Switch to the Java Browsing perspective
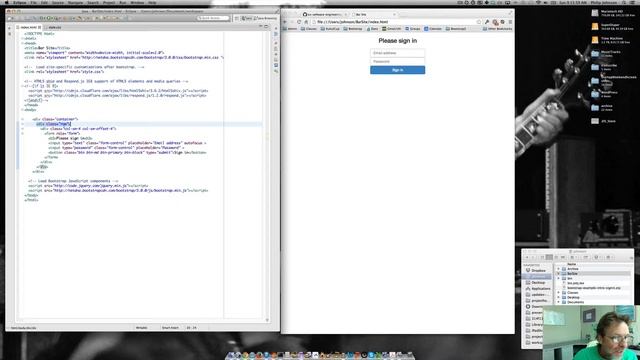This screenshot has width=640, height=360. tap(265, 18)
